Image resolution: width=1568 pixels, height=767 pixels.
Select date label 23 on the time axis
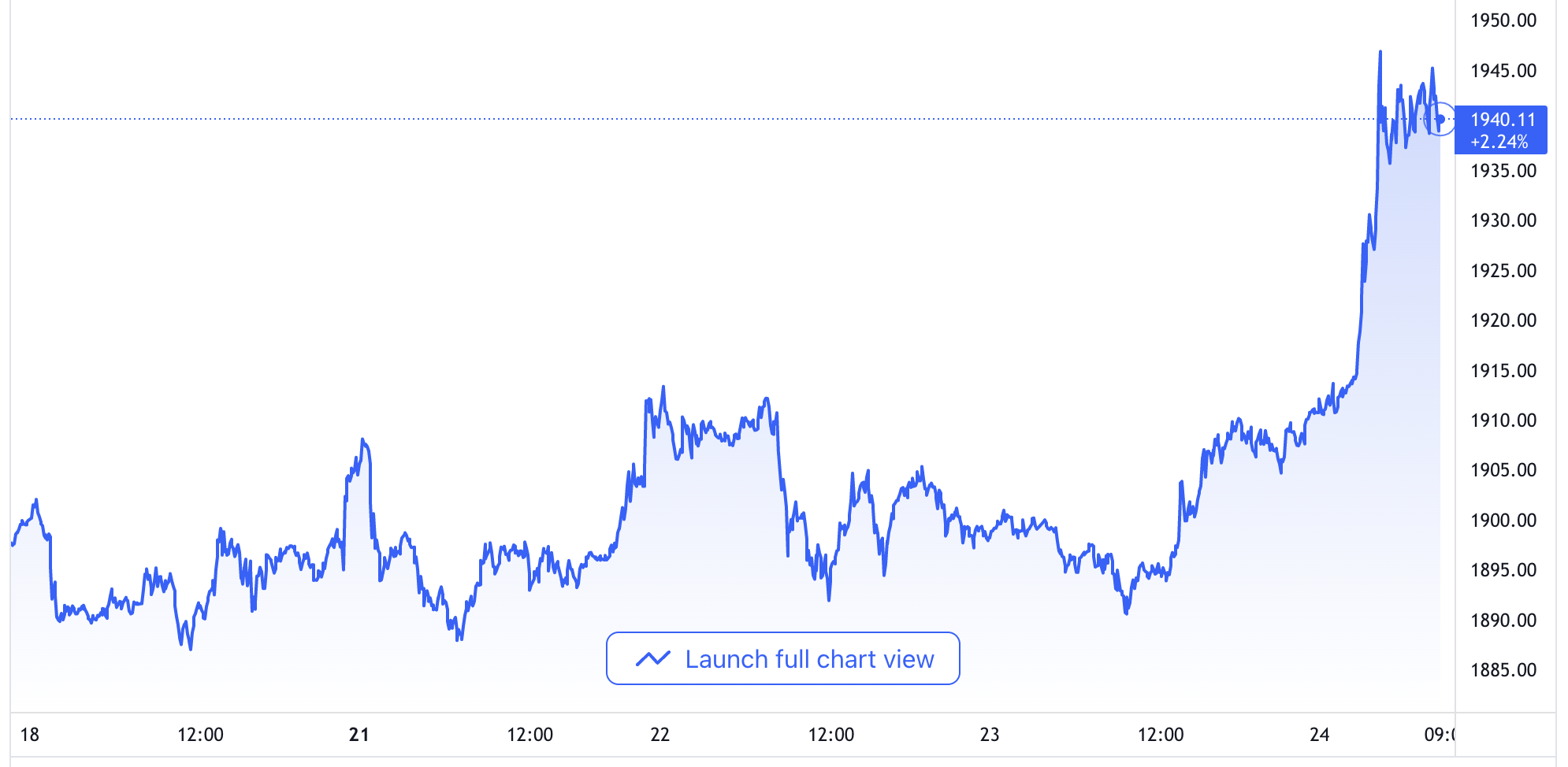coord(989,735)
